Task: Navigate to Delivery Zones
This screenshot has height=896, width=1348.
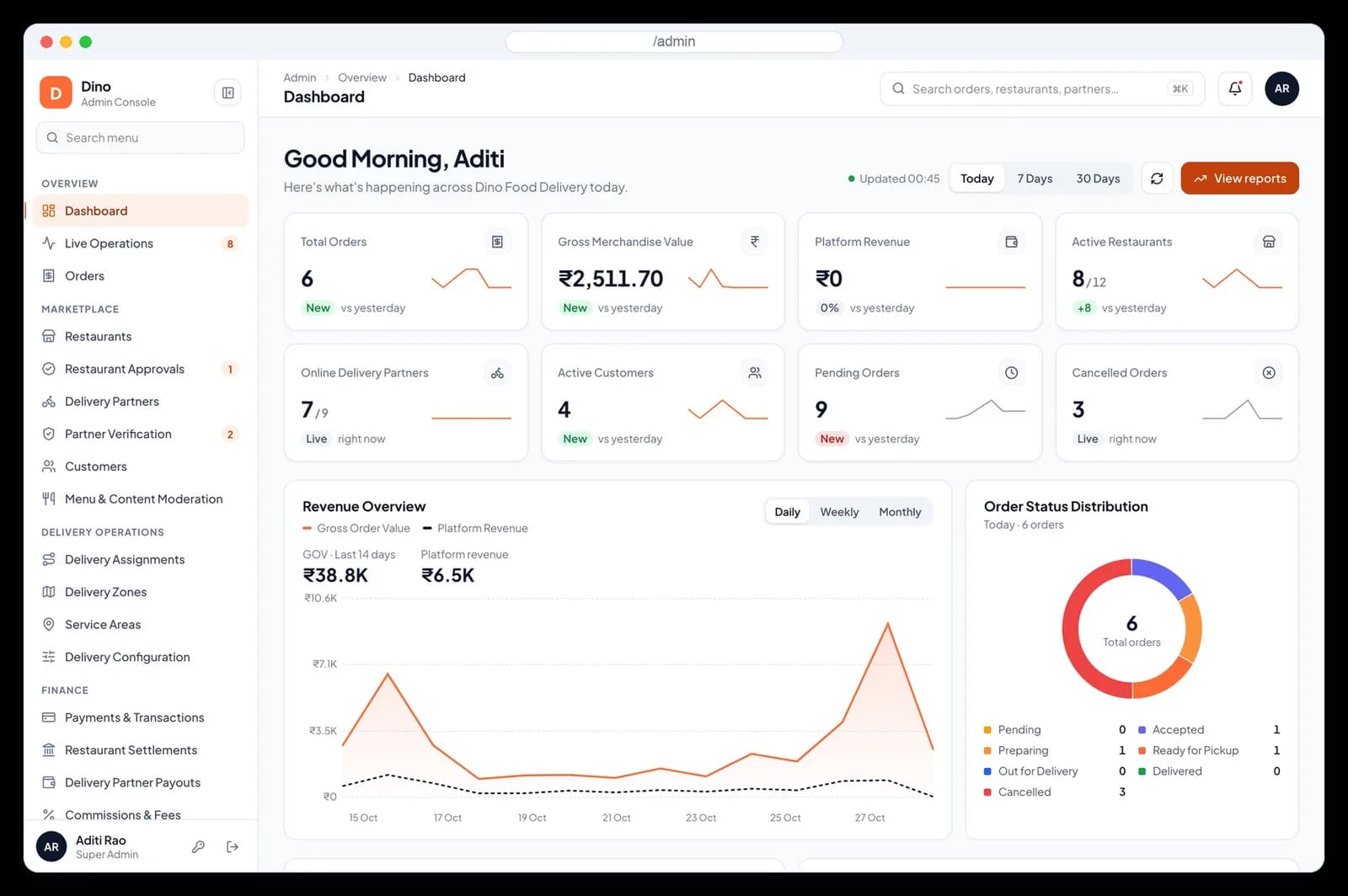Action: pos(140,592)
